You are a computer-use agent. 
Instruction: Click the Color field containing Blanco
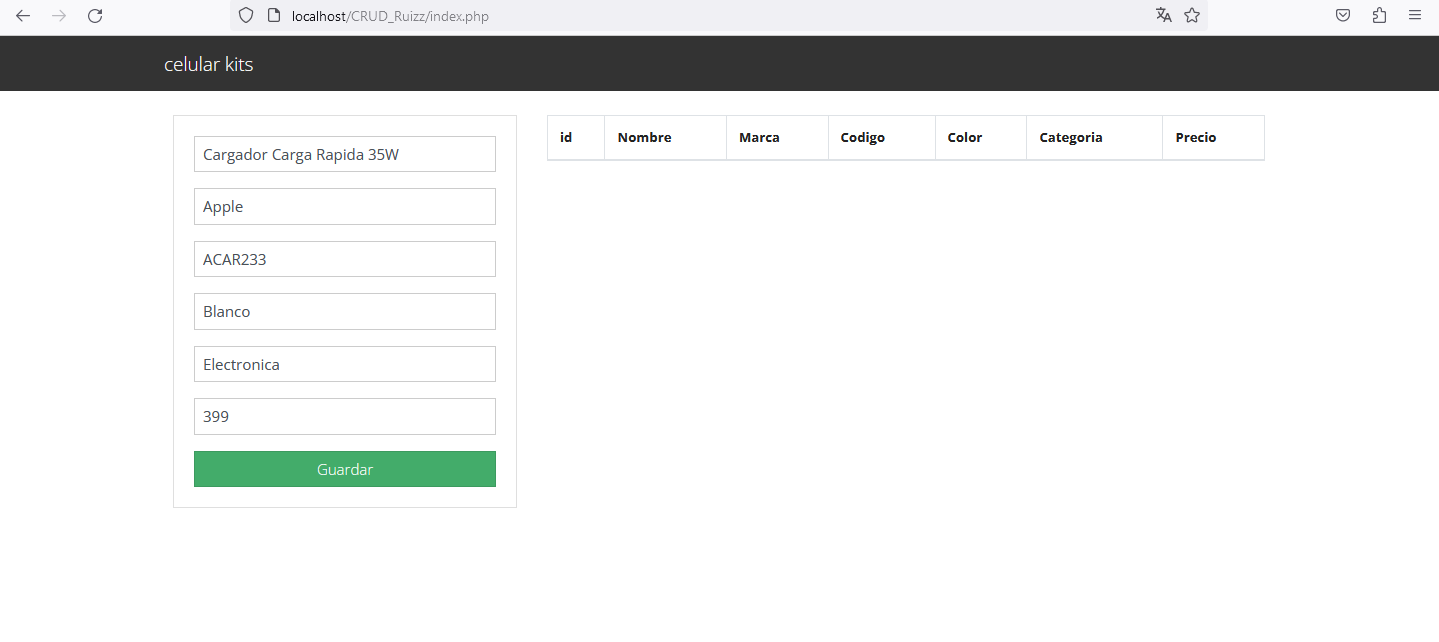tap(344, 311)
